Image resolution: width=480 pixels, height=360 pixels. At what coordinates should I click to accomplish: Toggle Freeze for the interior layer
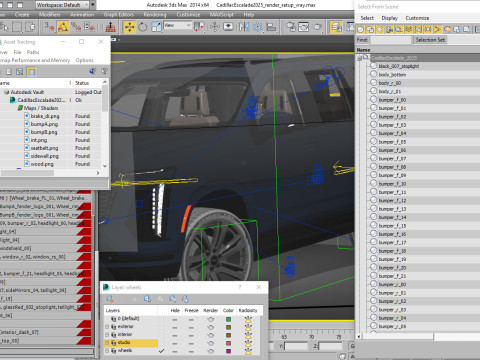[191, 335]
